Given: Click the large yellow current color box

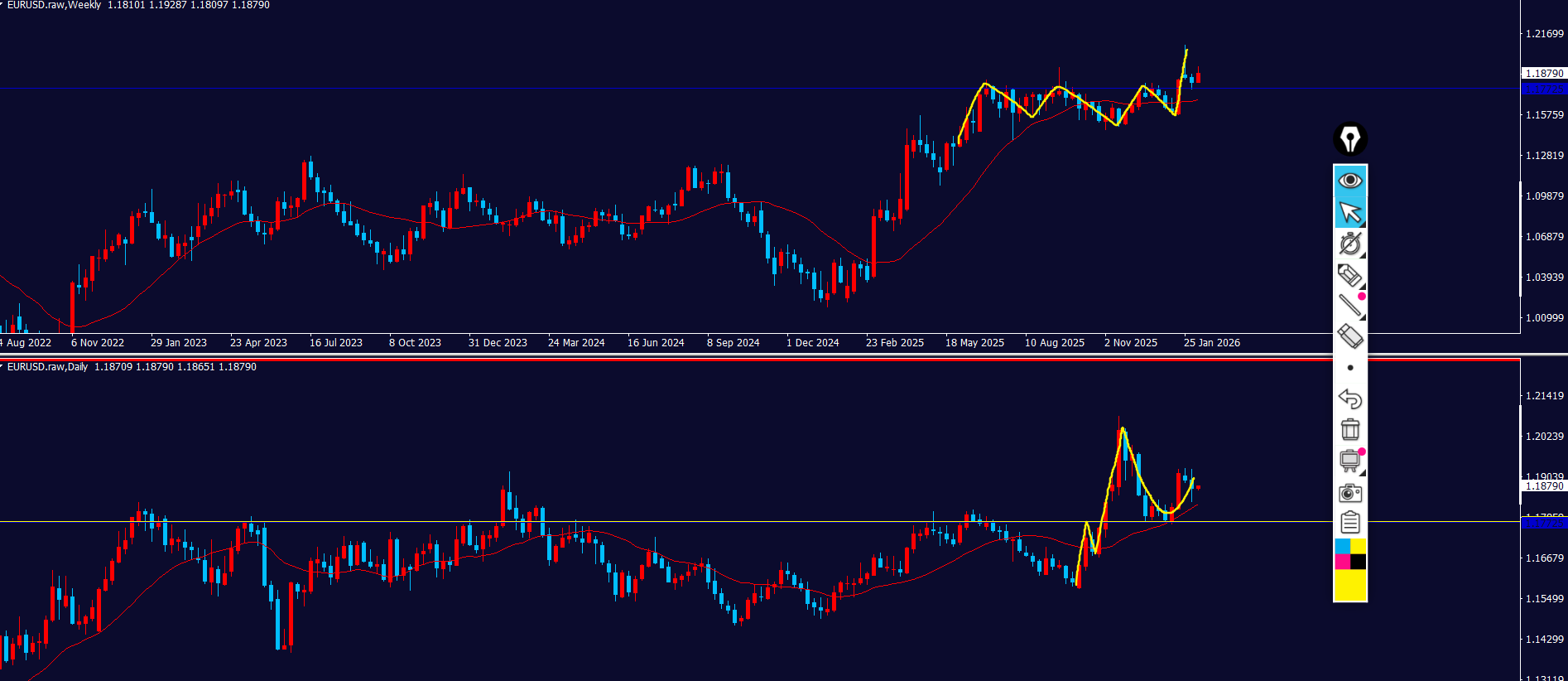Looking at the screenshot, I should tap(1349, 585).
